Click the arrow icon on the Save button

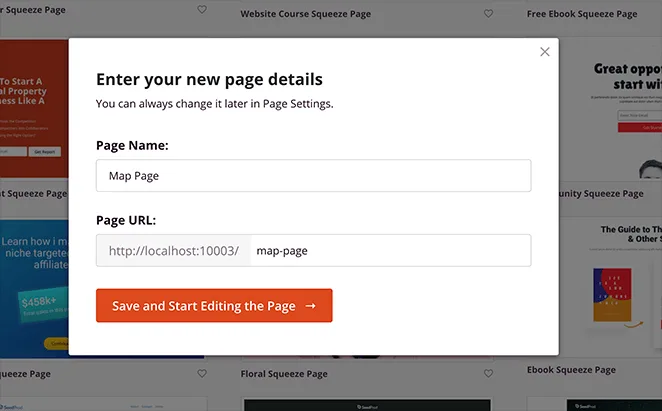coord(310,306)
